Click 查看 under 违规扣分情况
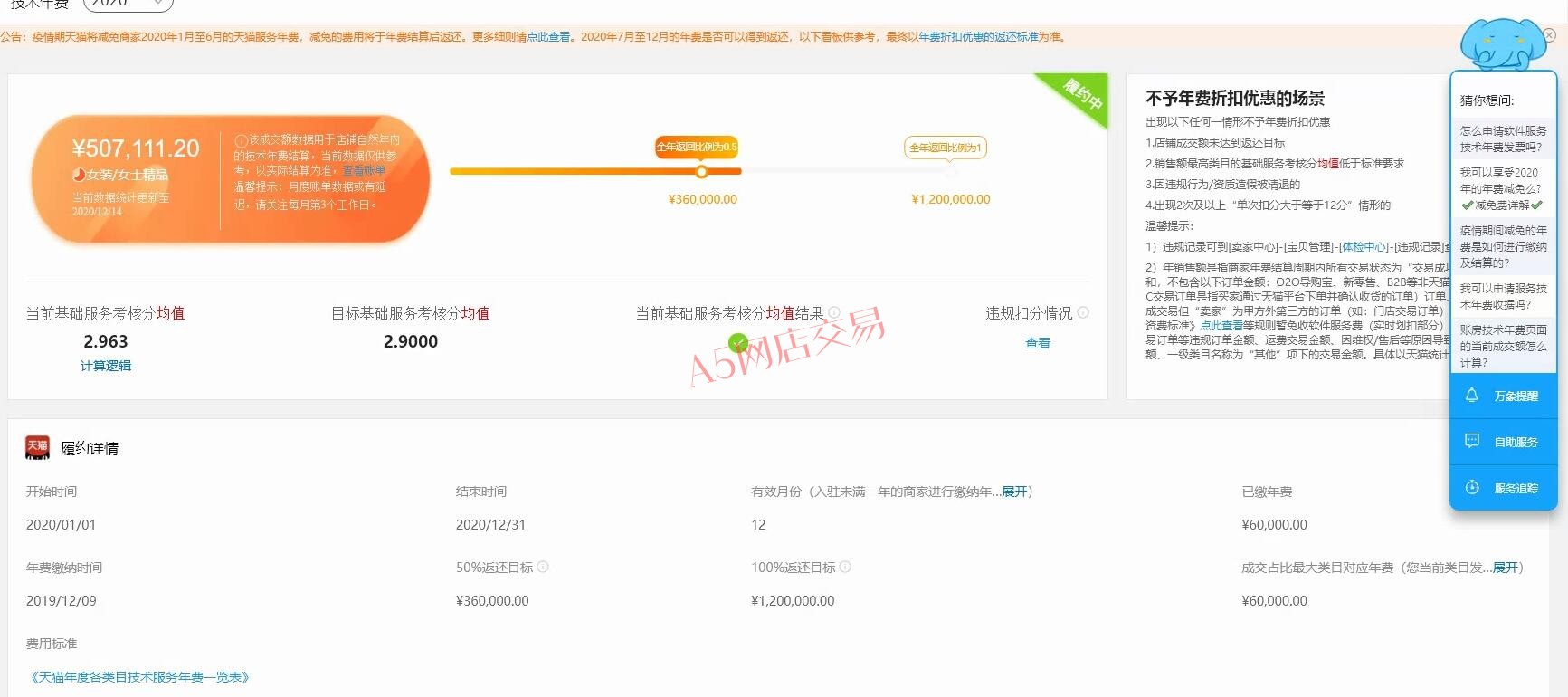The height and width of the screenshot is (697, 1568). click(1038, 343)
